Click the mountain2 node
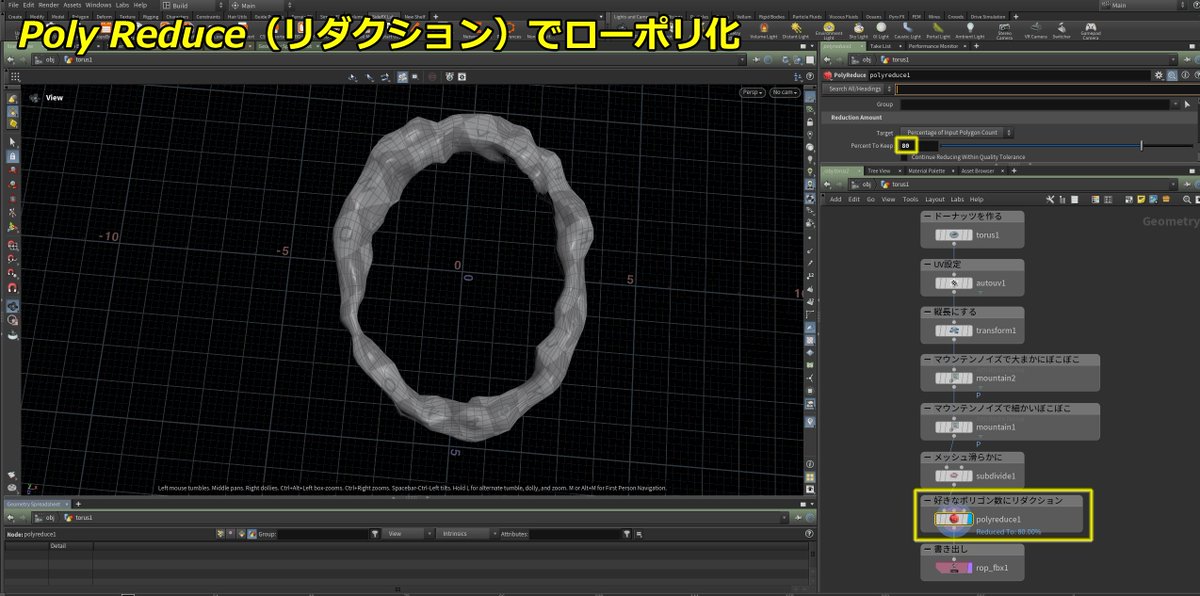Screen dimensions: 1200x596 [x=954, y=378]
